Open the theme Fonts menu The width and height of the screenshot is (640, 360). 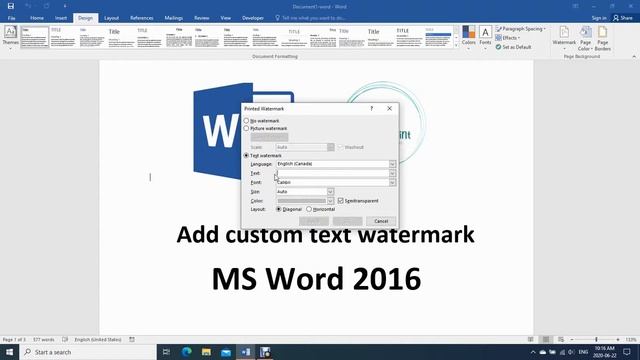coord(485,37)
